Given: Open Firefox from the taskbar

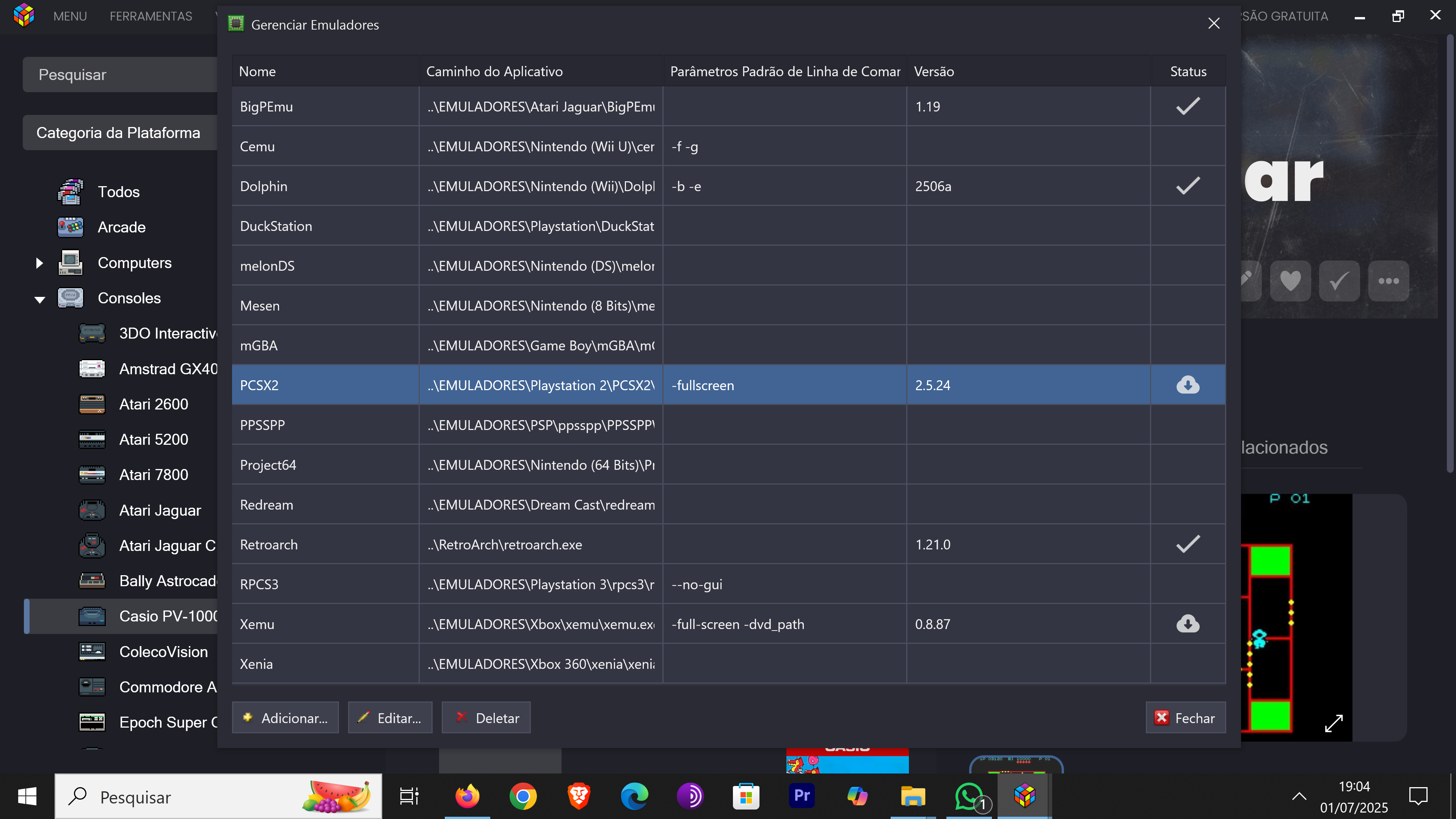Looking at the screenshot, I should [467, 796].
